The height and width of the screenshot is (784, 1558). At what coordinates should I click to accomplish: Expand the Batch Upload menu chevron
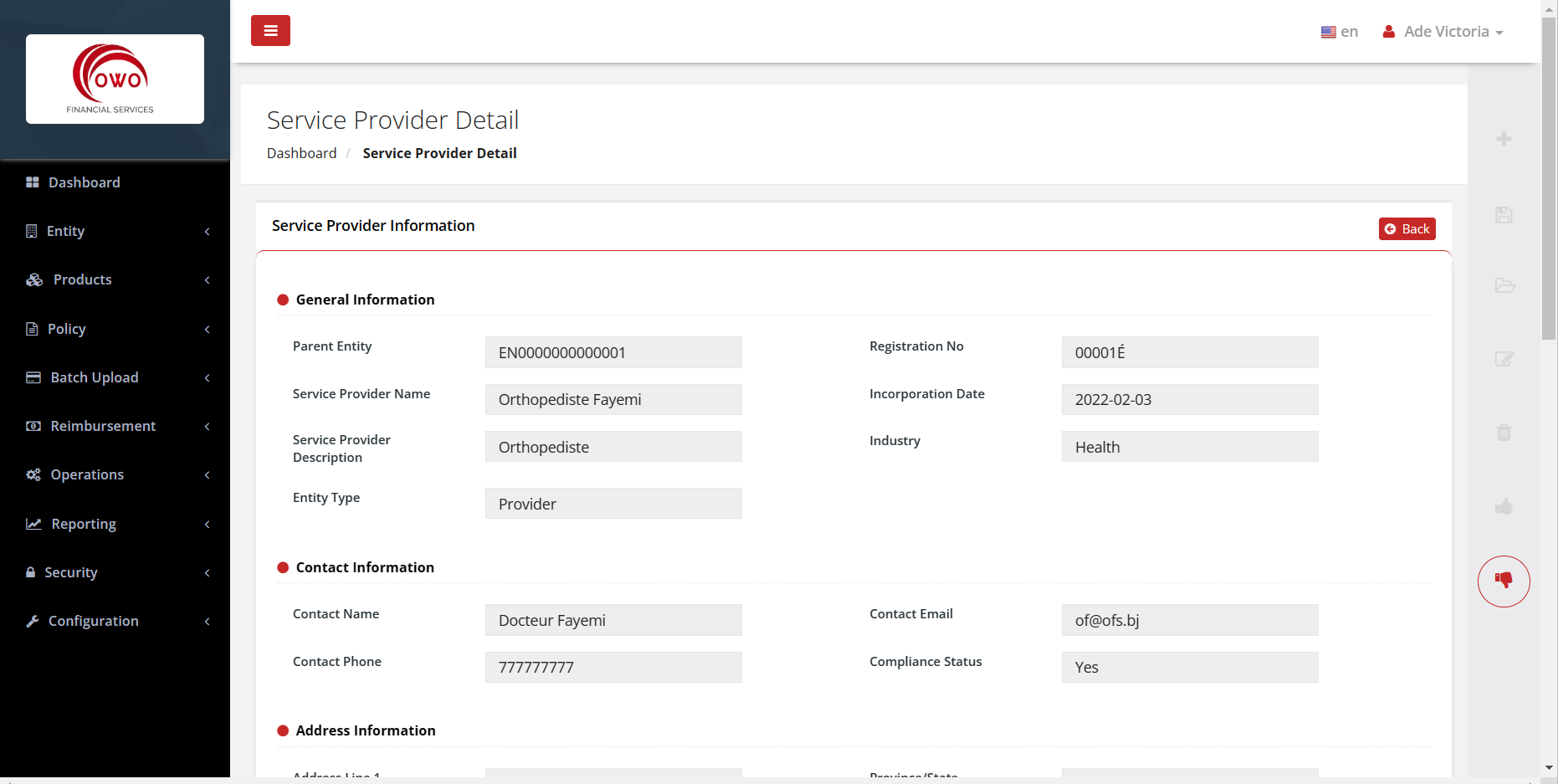[x=207, y=378]
